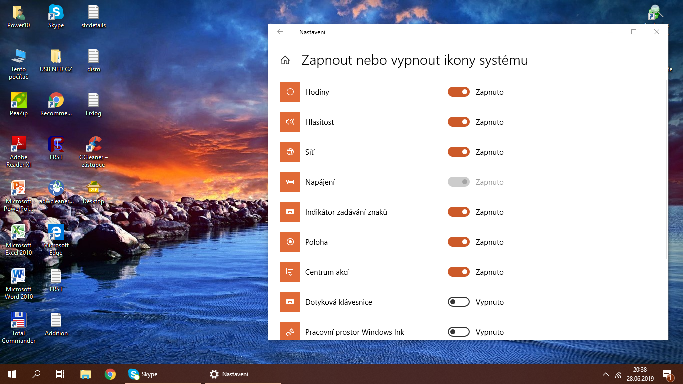
Task: Click the Windows Ink workspace icon
Action: point(290,332)
